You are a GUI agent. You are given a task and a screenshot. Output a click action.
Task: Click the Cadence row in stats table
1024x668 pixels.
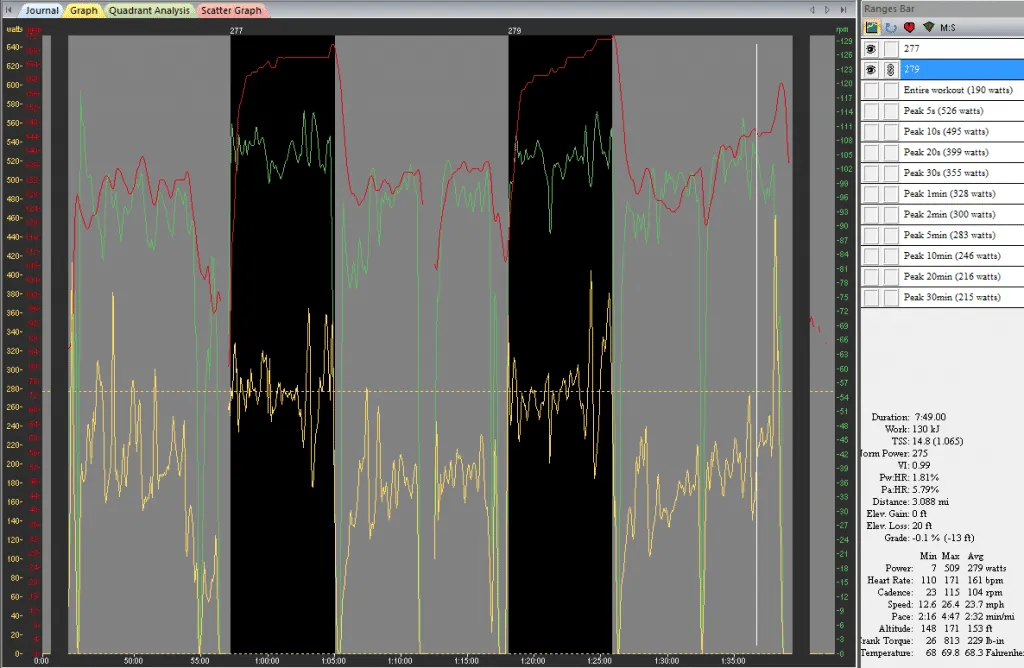940,593
